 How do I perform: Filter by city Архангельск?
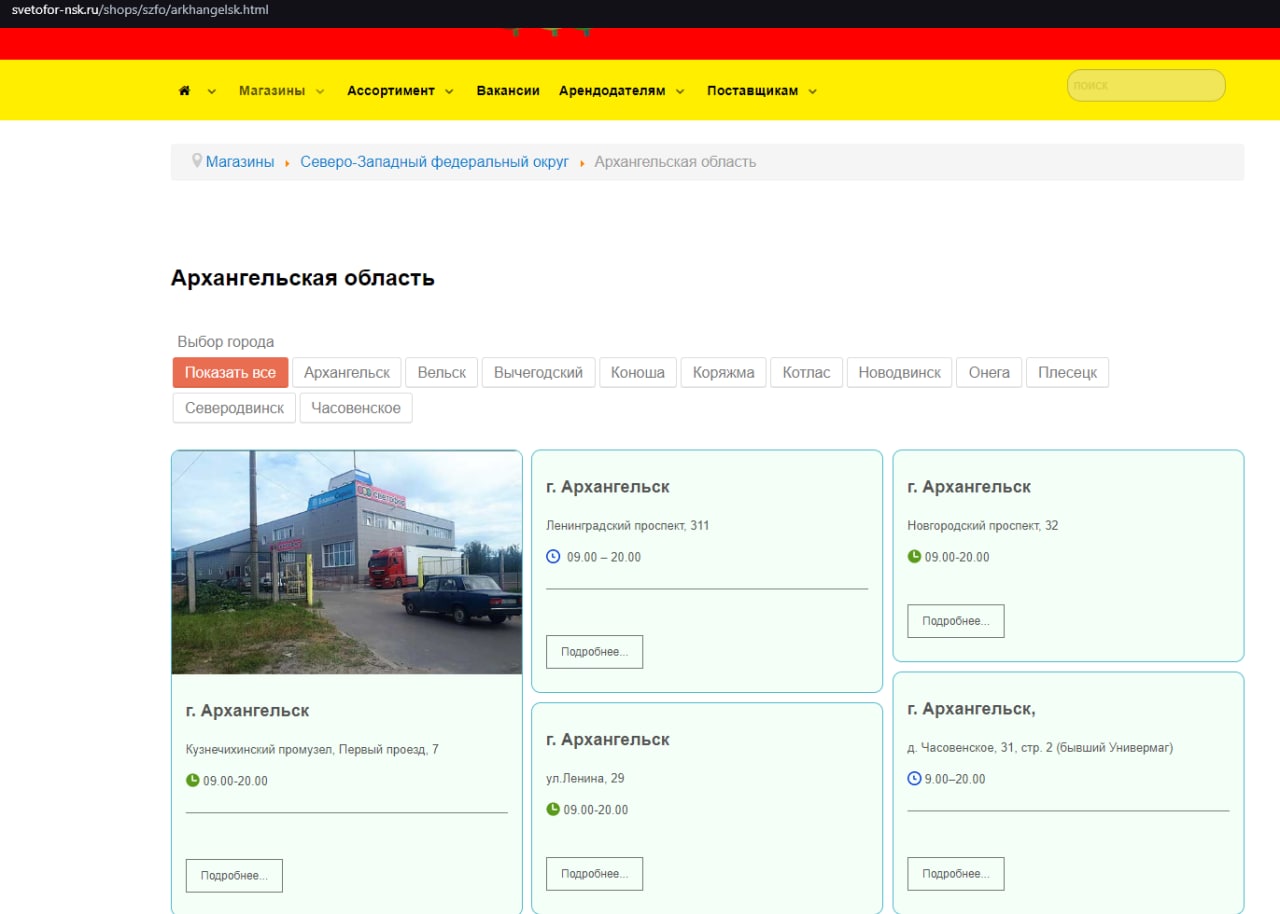tap(347, 373)
